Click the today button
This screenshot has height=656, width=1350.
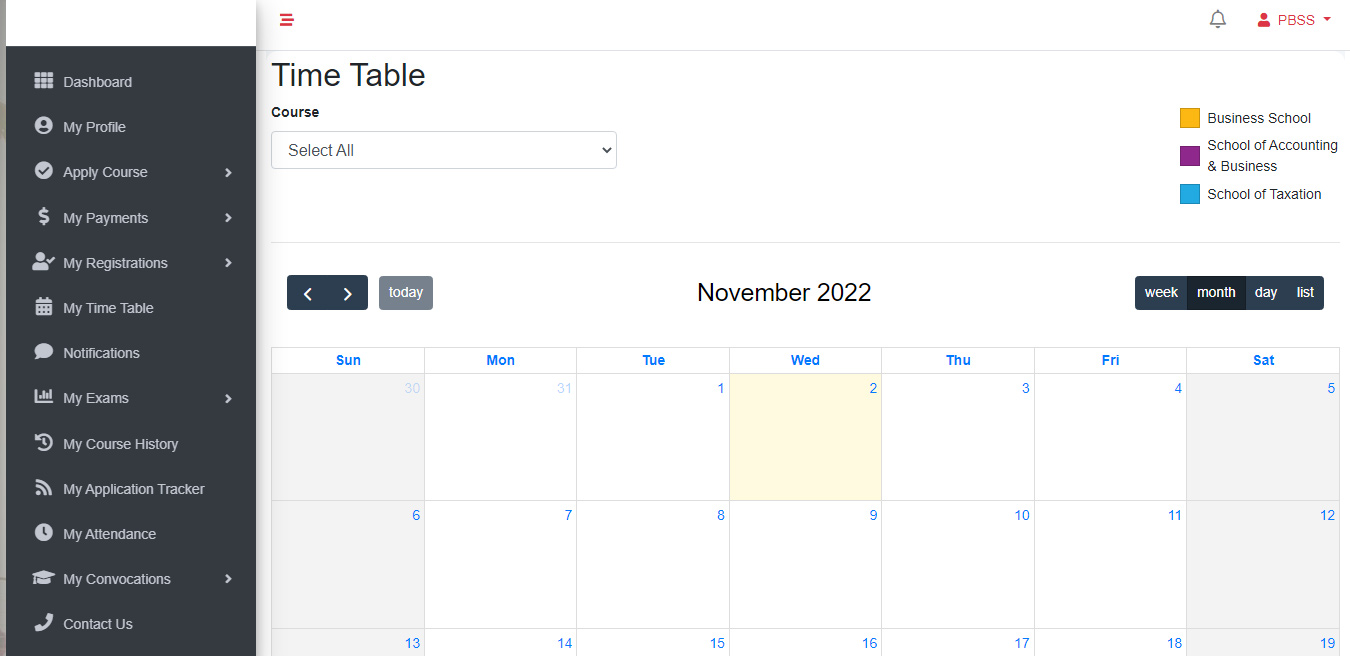pyautogui.click(x=406, y=293)
